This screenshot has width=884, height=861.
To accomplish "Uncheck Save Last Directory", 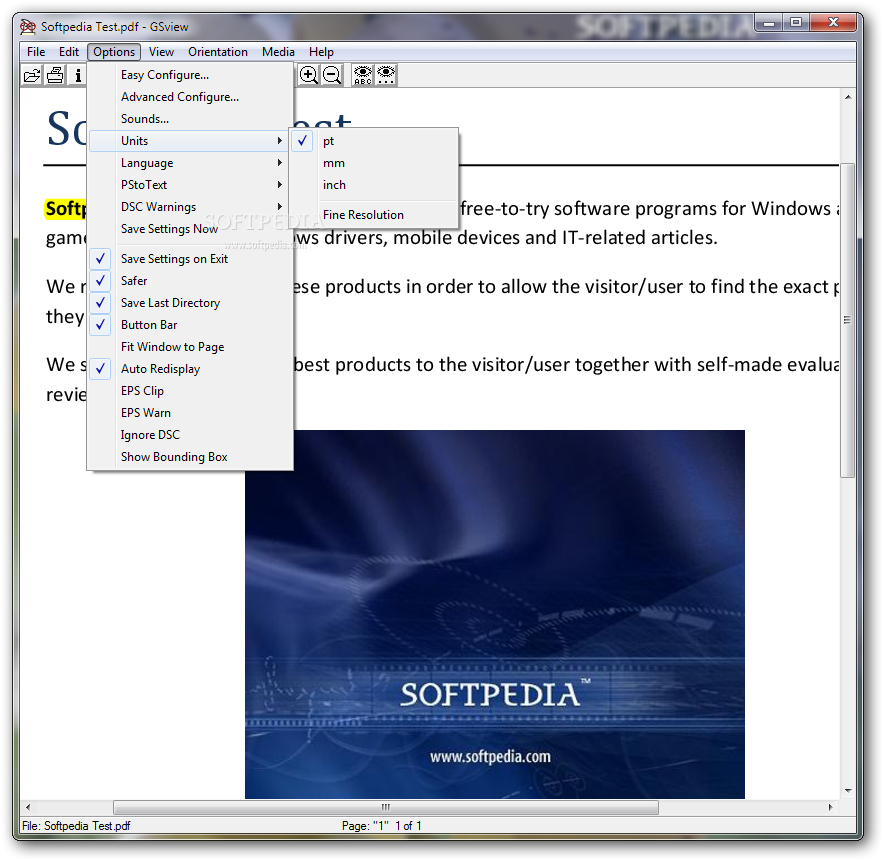I will [191, 303].
